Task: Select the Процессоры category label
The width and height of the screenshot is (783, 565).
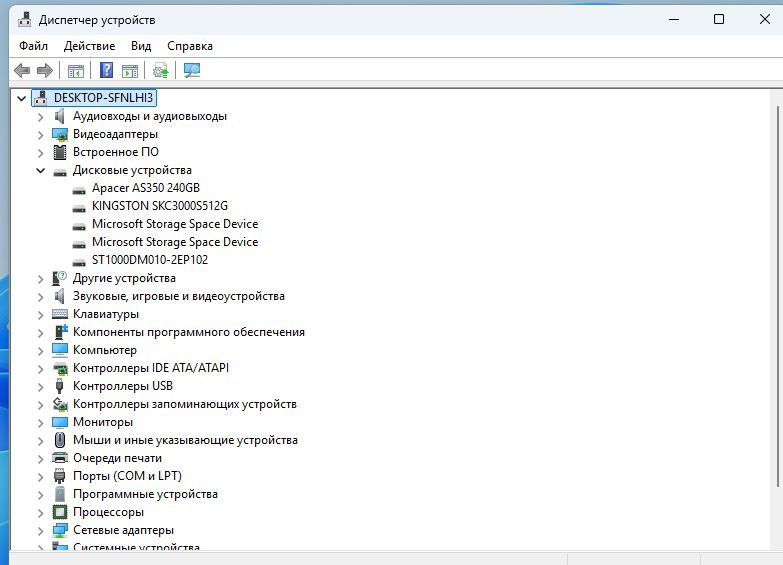Action: [108, 512]
